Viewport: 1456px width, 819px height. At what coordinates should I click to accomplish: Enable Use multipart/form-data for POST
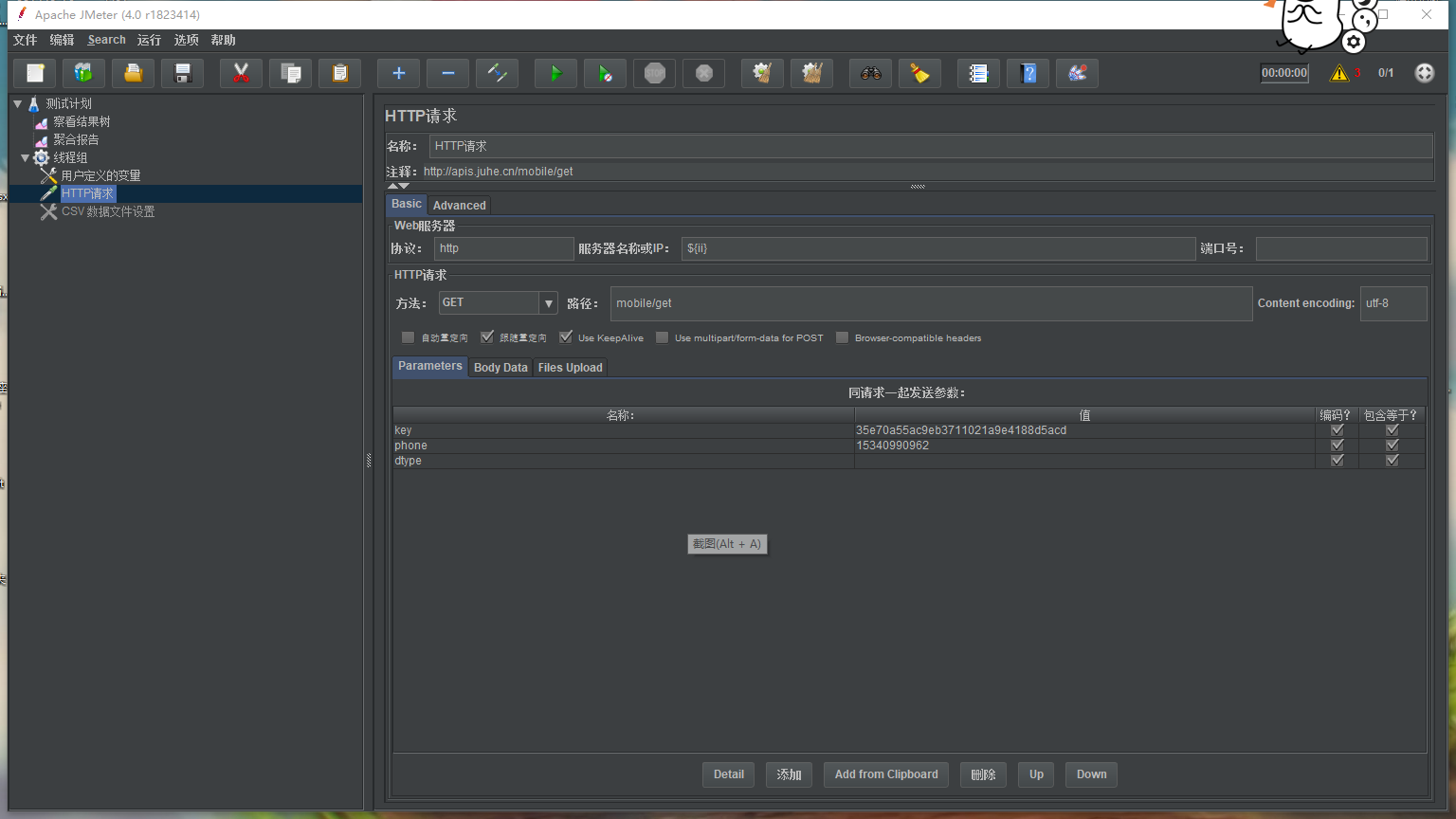coord(662,337)
